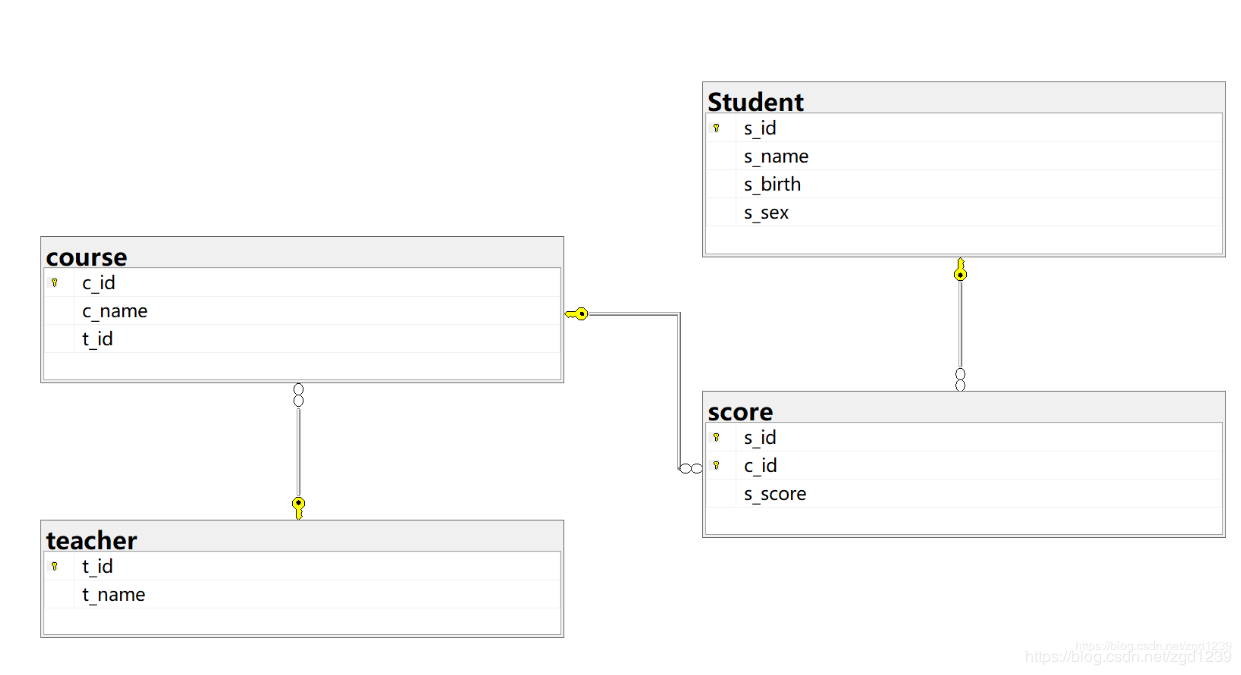Open the blog.csdn.net watermark link

tap(1128, 656)
